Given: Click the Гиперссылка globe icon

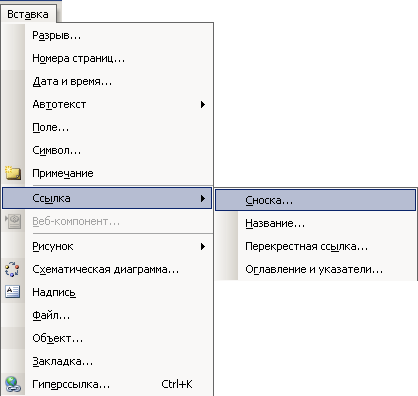Looking at the screenshot, I should 13,384.
